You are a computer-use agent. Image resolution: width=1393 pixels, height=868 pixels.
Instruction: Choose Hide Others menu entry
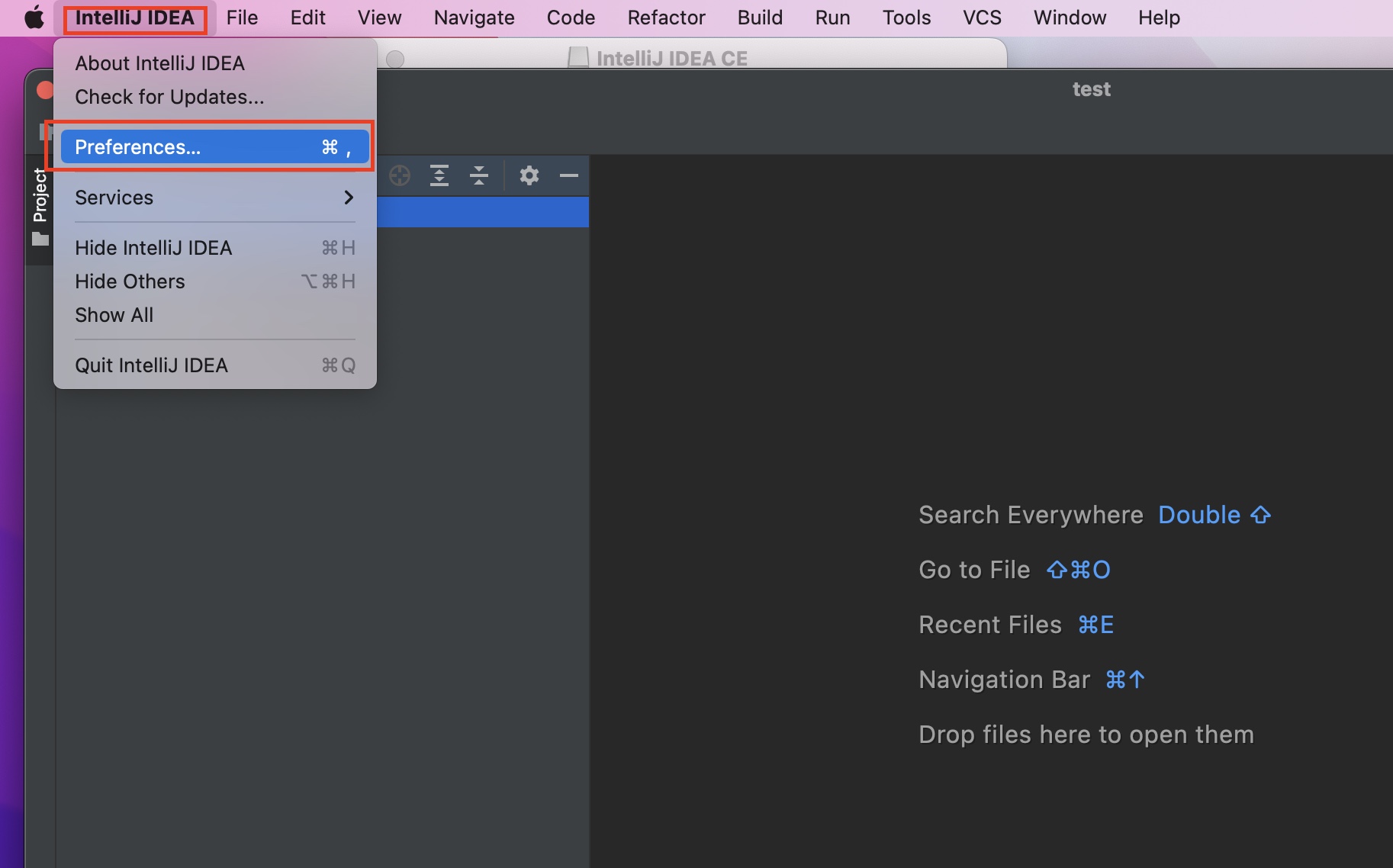click(130, 281)
